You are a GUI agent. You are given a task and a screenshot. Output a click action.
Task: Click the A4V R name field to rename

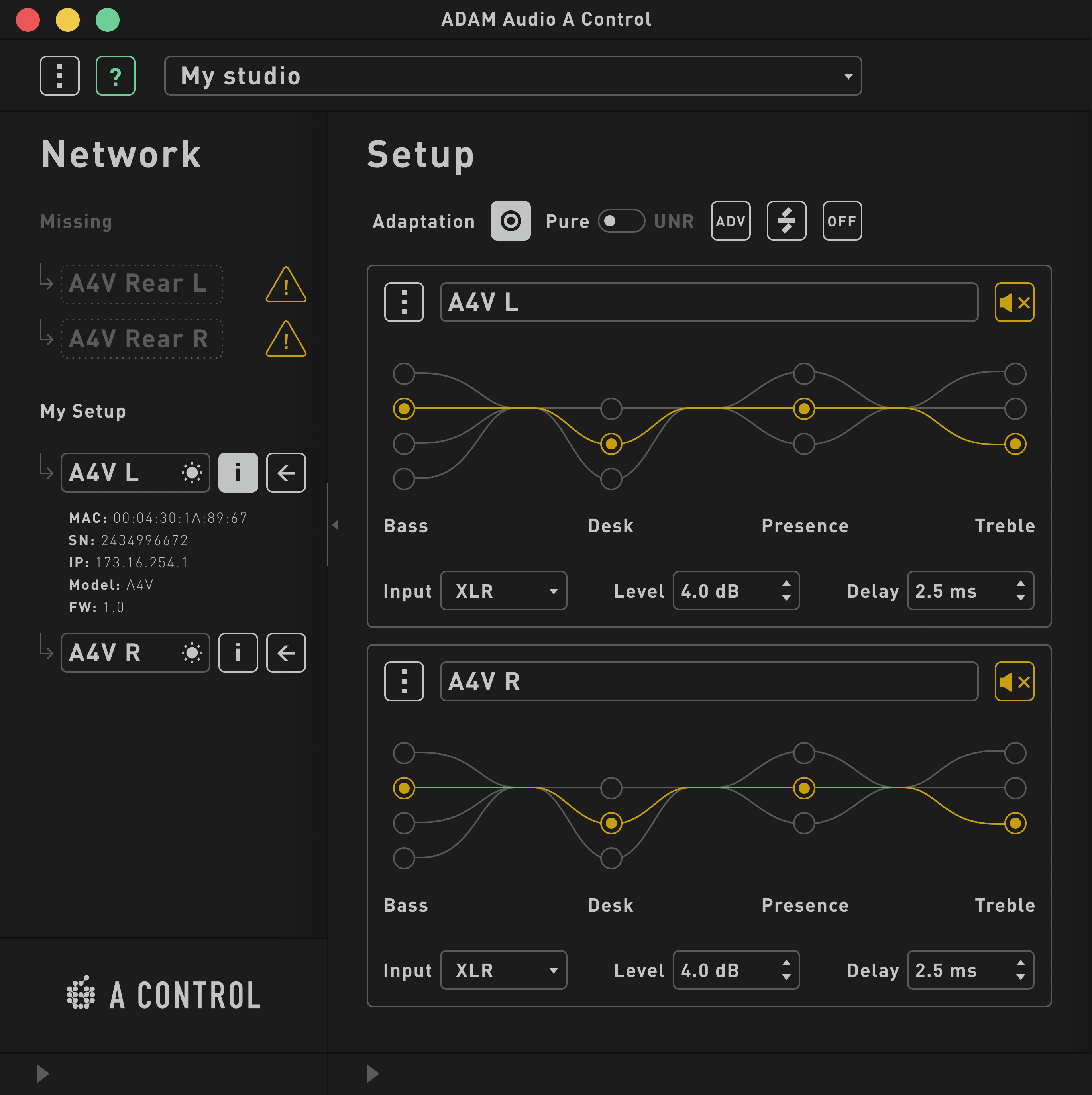[x=709, y=681]
